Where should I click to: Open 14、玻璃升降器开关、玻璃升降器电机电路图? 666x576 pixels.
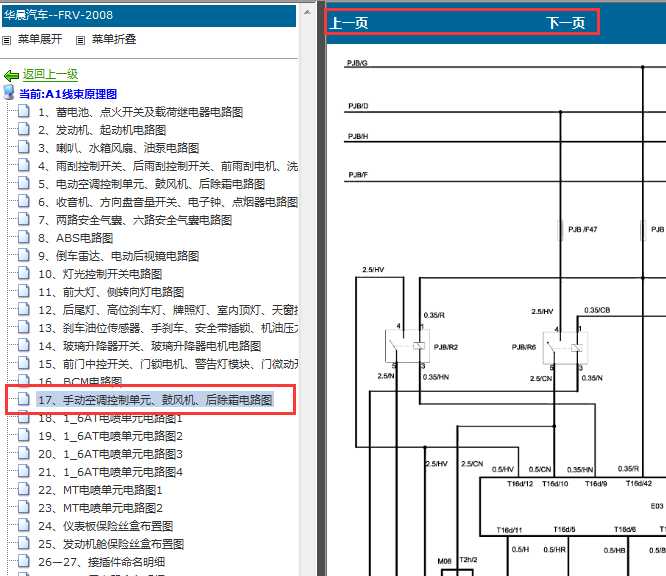tap(150, 346)
